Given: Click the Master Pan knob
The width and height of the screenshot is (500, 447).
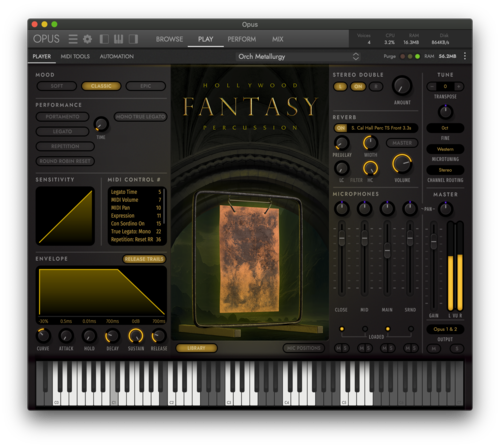Looking at the screenshot, I should [445, 209].
